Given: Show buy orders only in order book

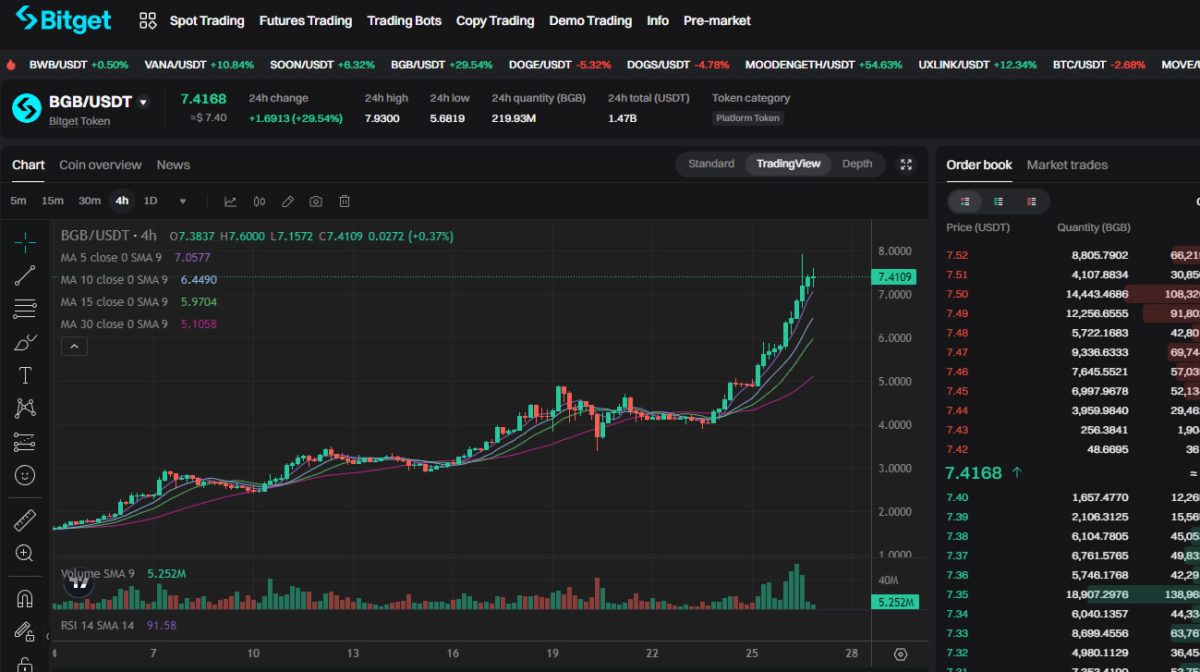Looking at the screenshot, I should (x=998, y=201).
